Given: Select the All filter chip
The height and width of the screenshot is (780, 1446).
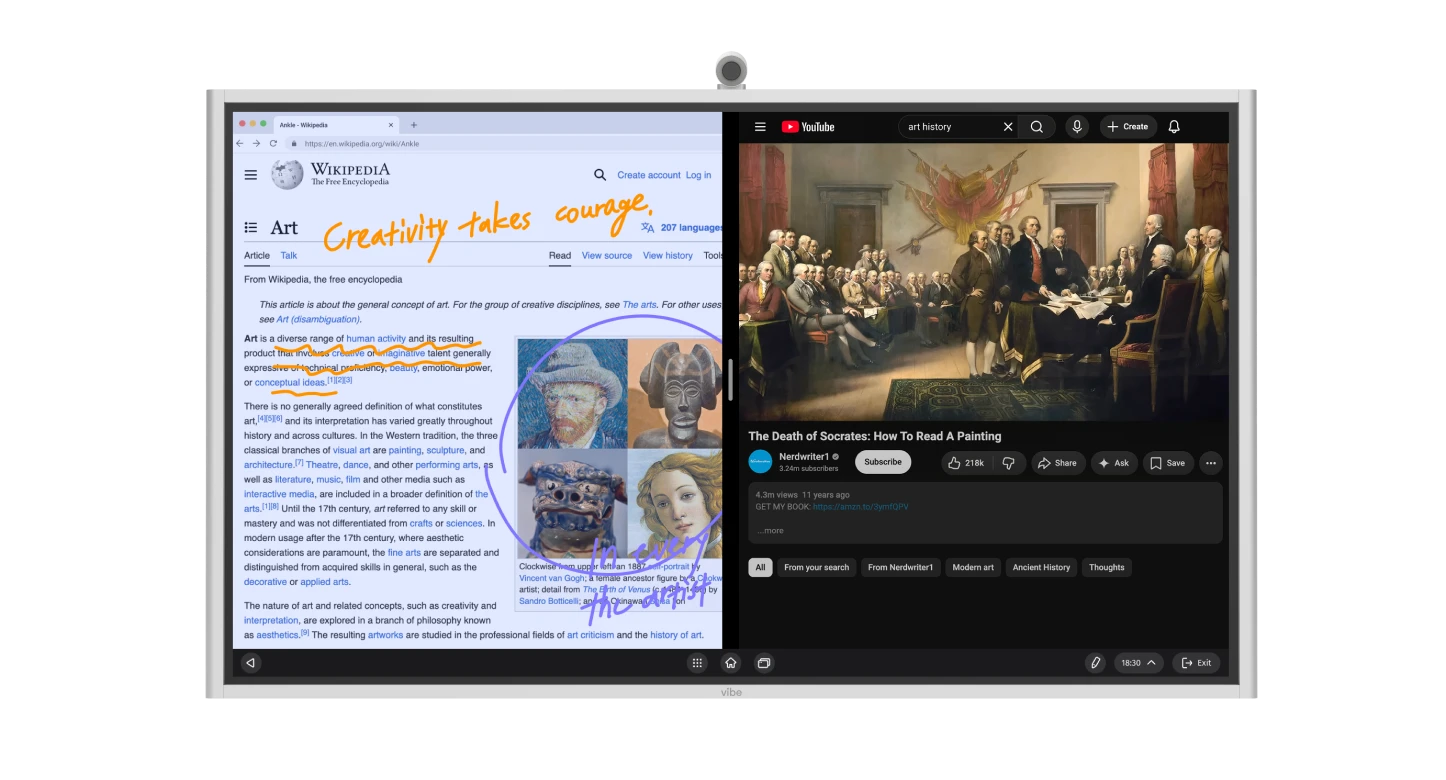Looking at the screenshot, I should pyautogui.click(x=760, y=567).
